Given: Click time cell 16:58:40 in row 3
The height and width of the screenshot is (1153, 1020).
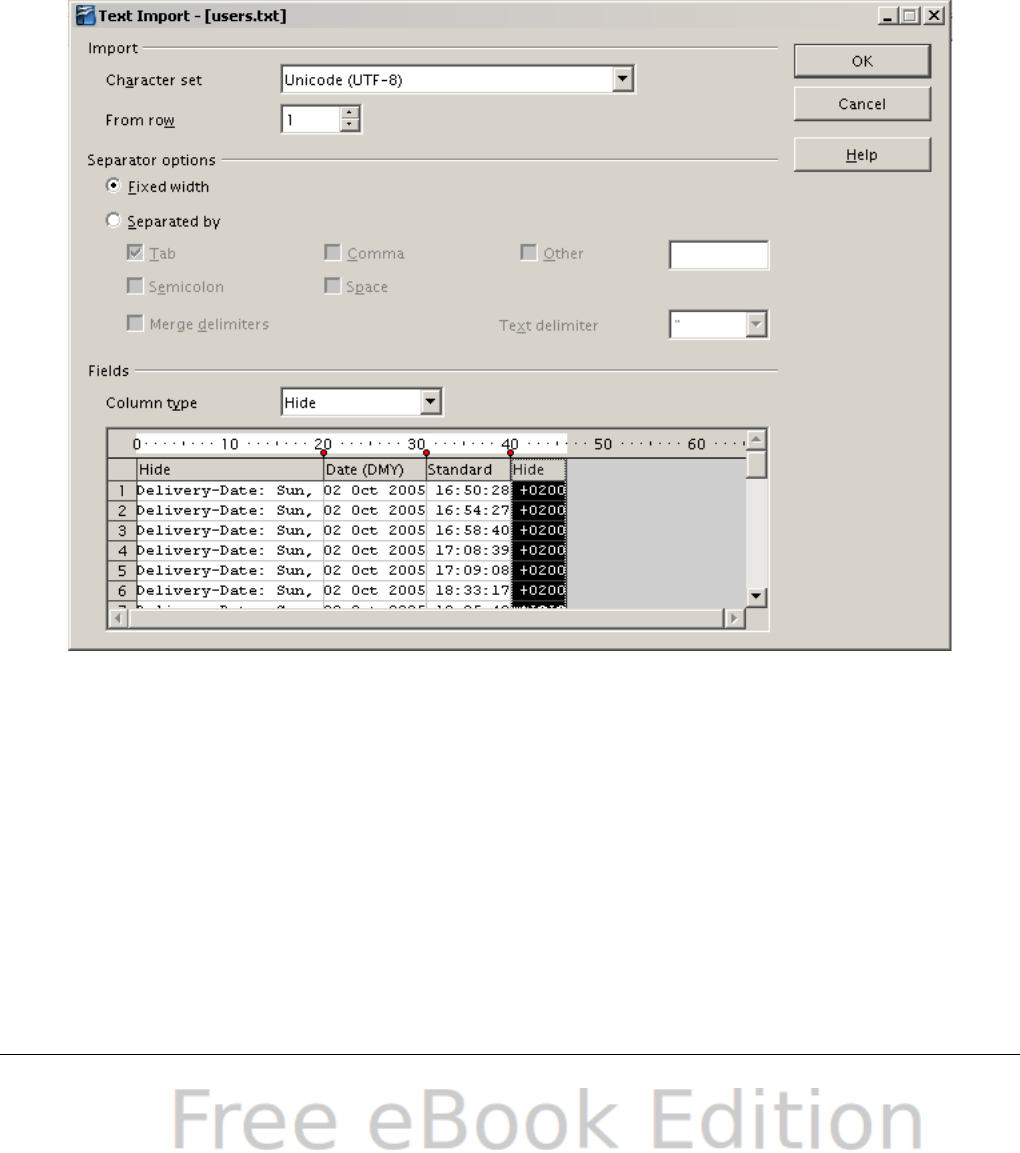Looking at the screenshot, I should (x=468, y=529).
